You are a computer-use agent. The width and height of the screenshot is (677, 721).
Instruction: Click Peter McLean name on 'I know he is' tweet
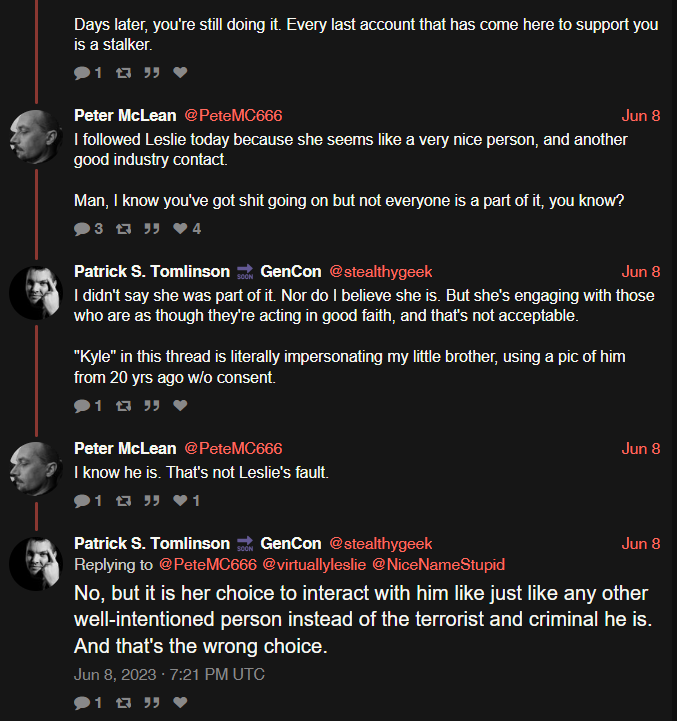click(x=125, y=448)
